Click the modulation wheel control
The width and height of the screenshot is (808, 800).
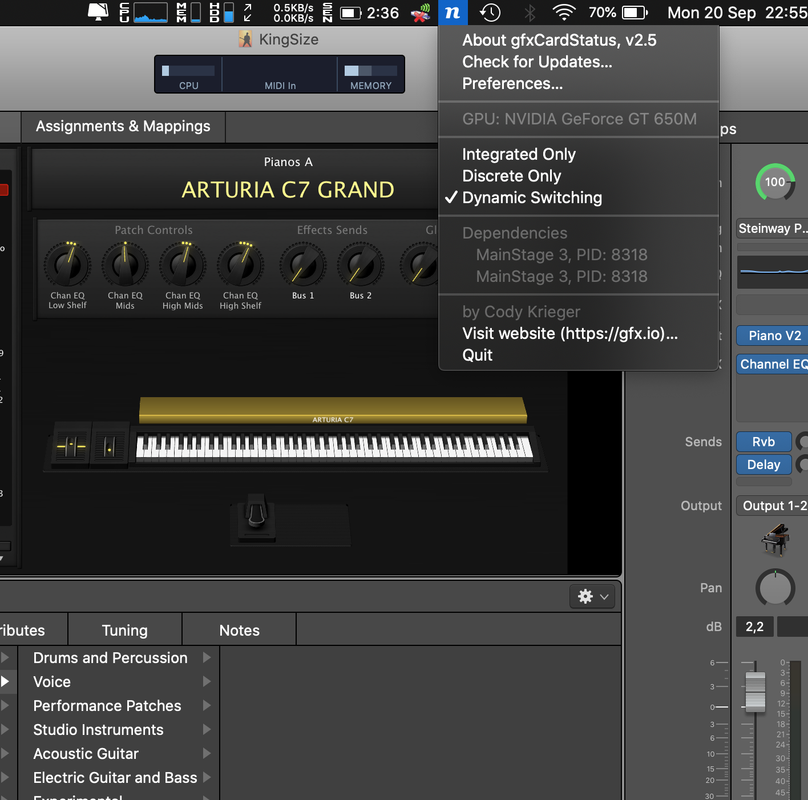pyautogui.click(x=109, y=446)
